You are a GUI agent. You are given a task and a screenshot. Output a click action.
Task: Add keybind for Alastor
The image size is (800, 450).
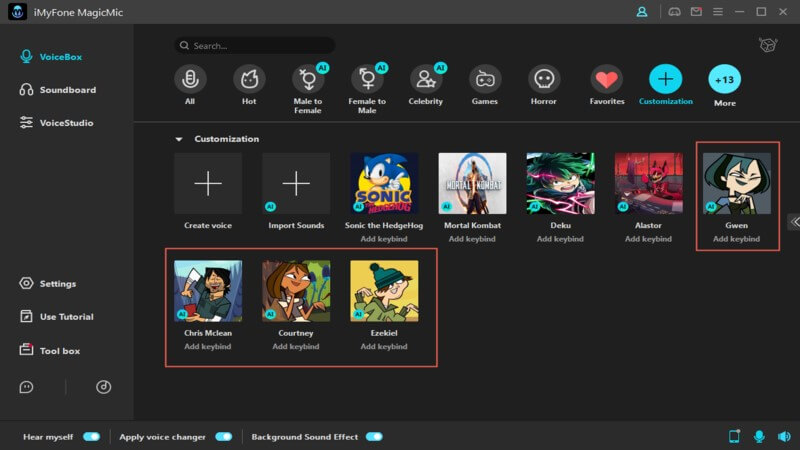[648, 239]
